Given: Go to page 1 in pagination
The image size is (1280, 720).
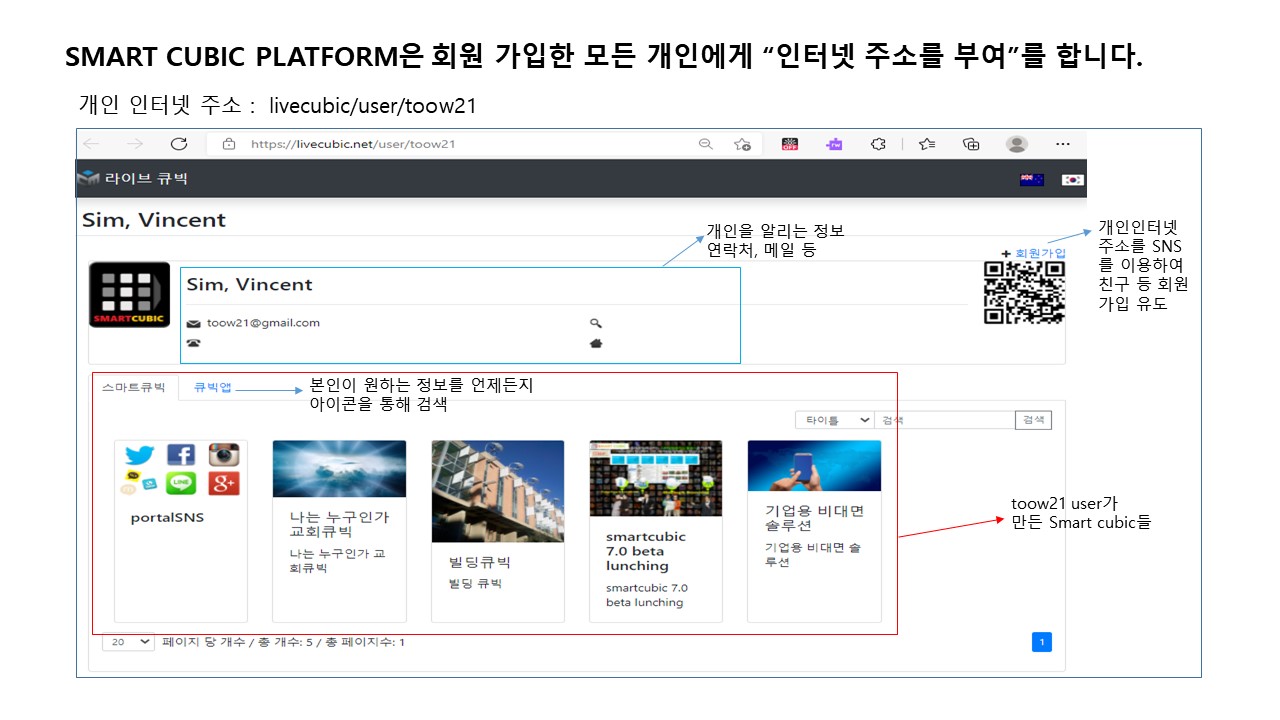Looking at the screenshot, I should pos(1041,642).
